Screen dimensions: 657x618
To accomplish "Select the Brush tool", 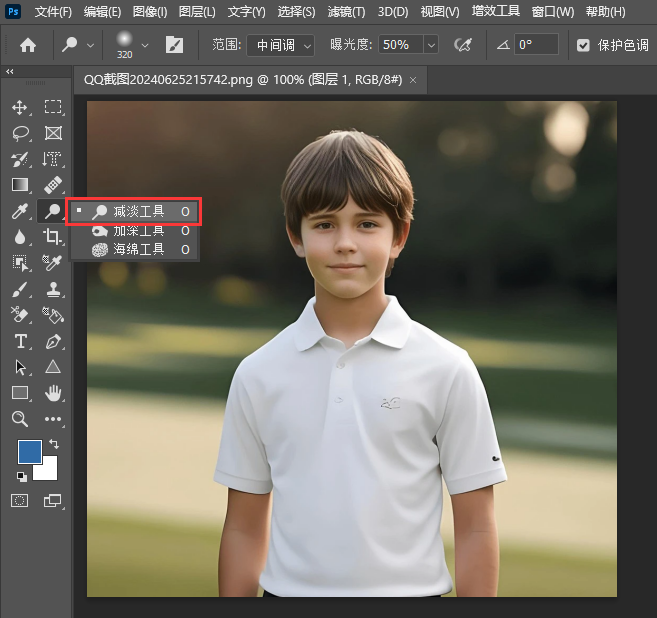I will coord(20,289).
